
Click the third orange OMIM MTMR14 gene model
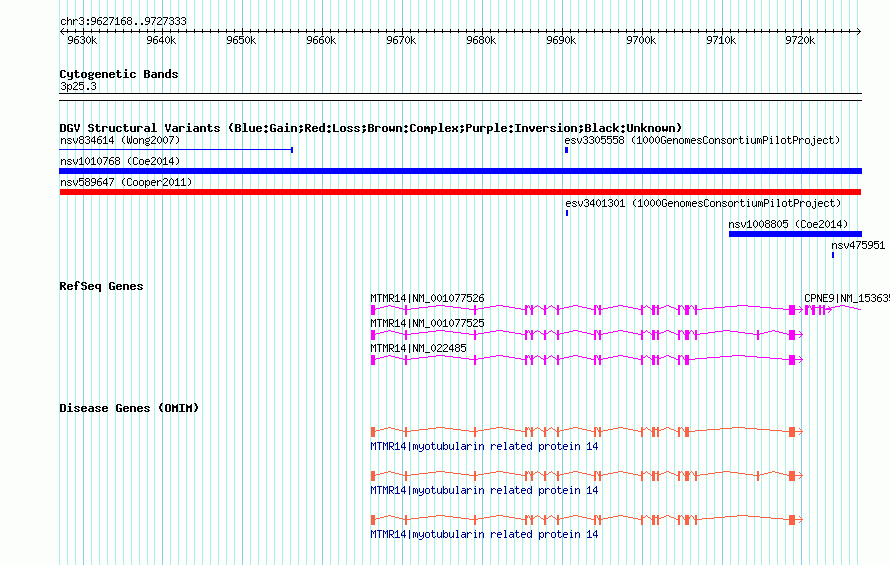[586, 520]
